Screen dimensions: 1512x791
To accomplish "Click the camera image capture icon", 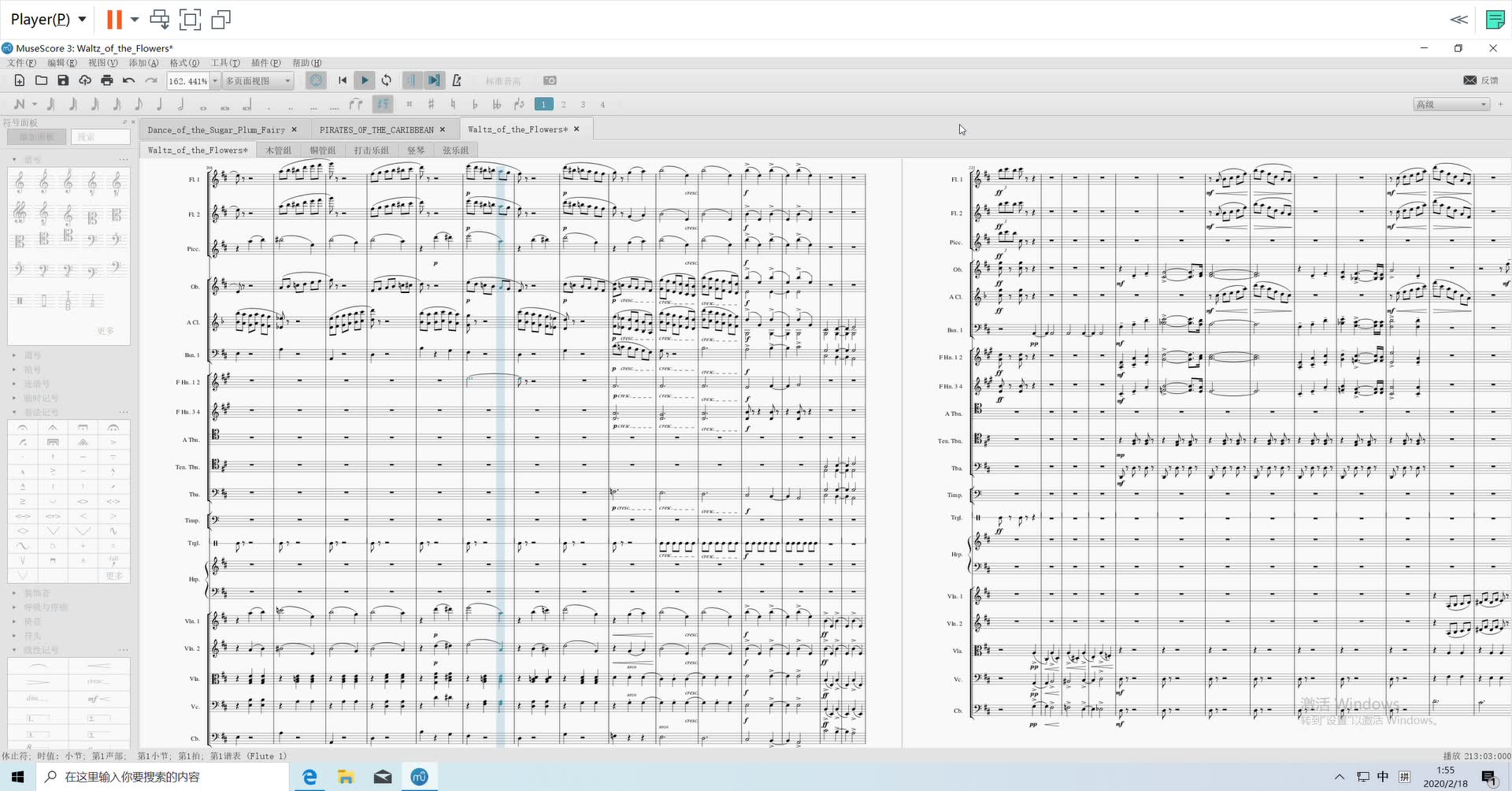I will coord(550,80).
